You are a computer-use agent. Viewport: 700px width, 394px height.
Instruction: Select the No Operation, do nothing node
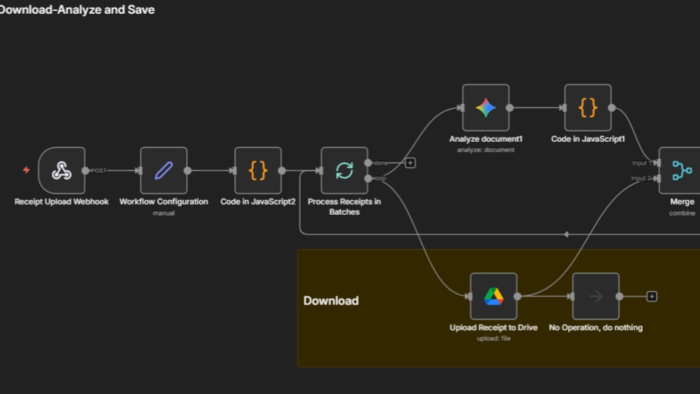596,296
